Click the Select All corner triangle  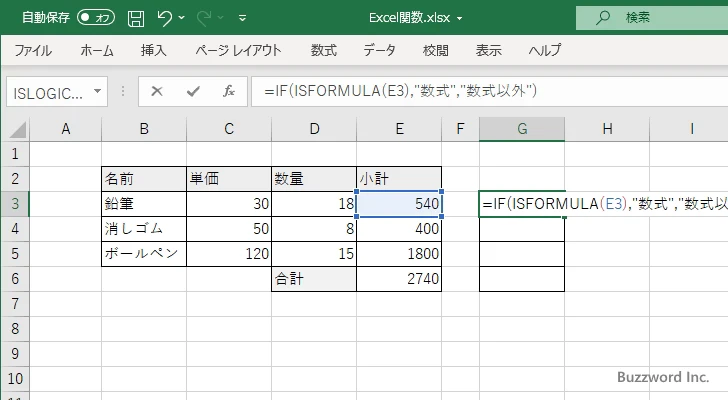point(18,129)
